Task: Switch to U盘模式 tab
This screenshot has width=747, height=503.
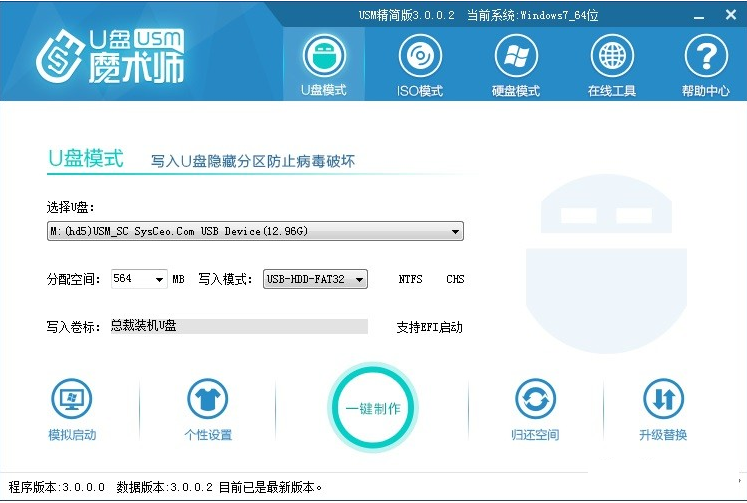Action: pos(324,64)
